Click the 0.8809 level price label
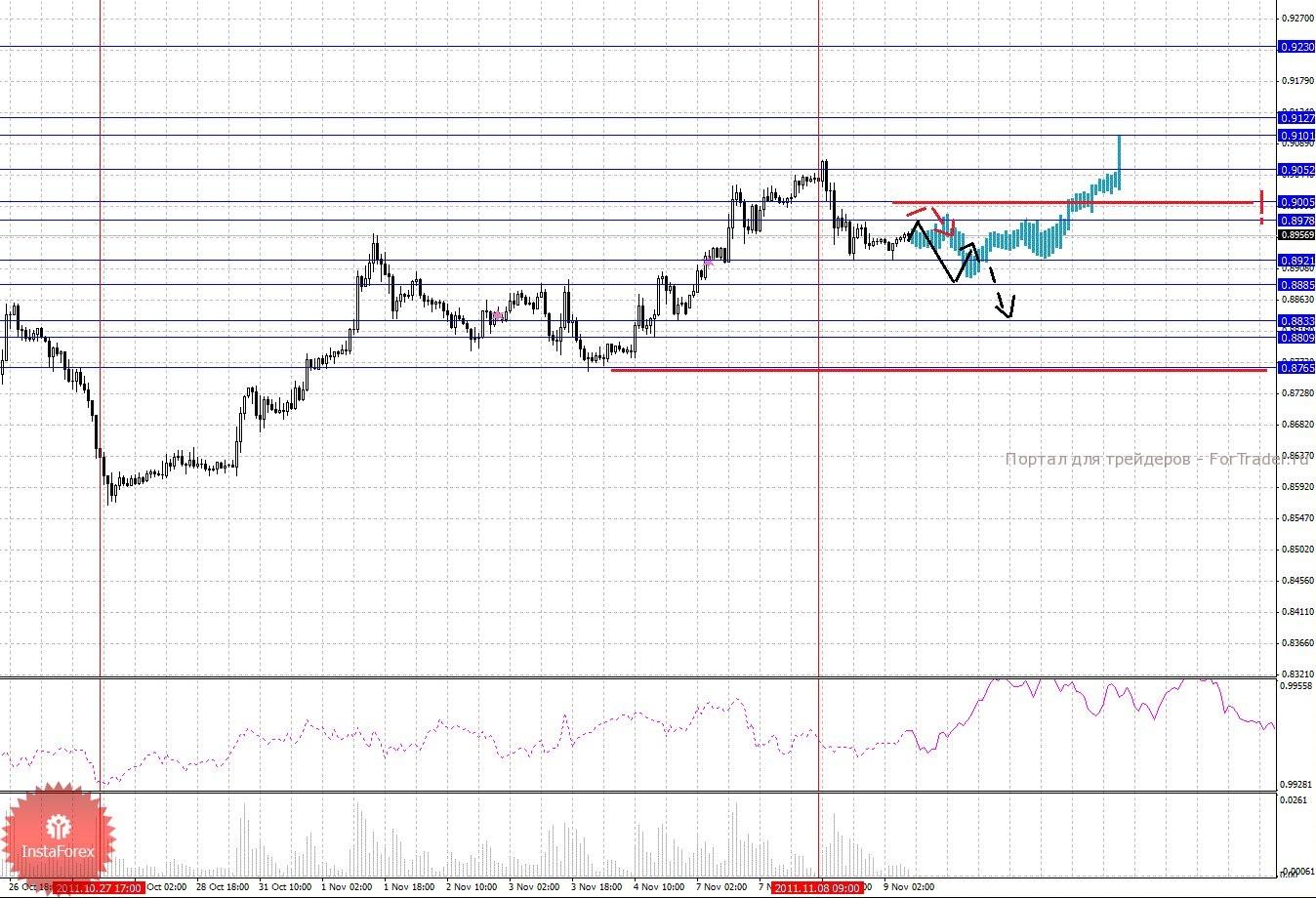Screen dimensions: 1316x898 pos(1296,338)
